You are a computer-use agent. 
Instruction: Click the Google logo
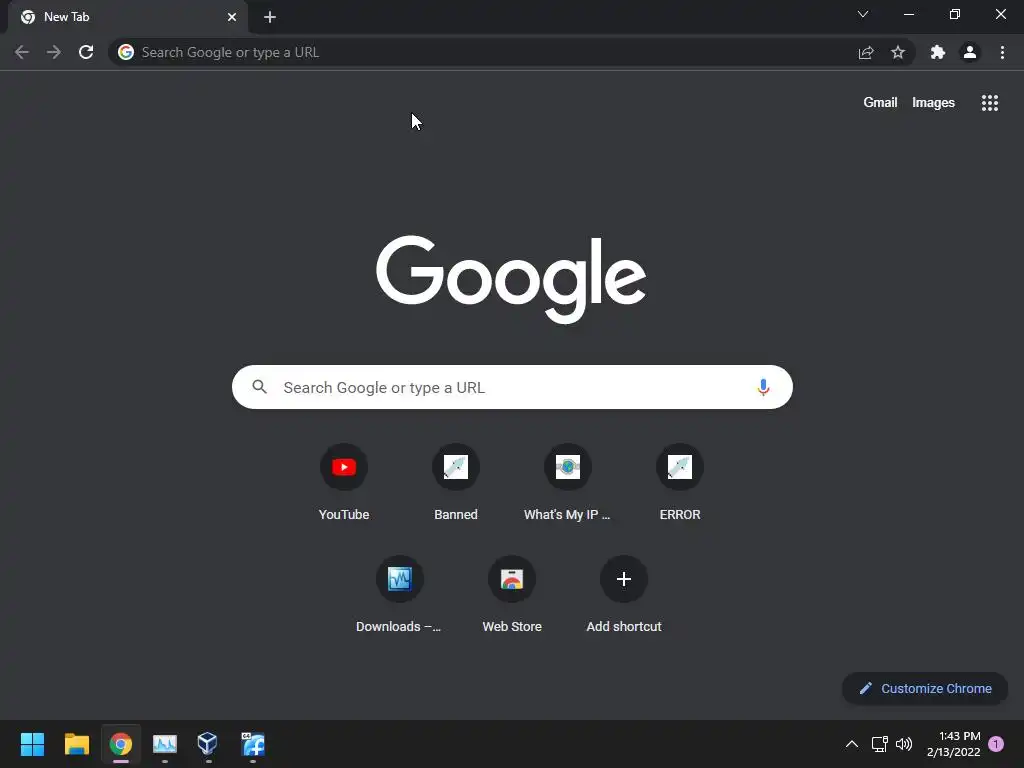[x=511, y=280]
